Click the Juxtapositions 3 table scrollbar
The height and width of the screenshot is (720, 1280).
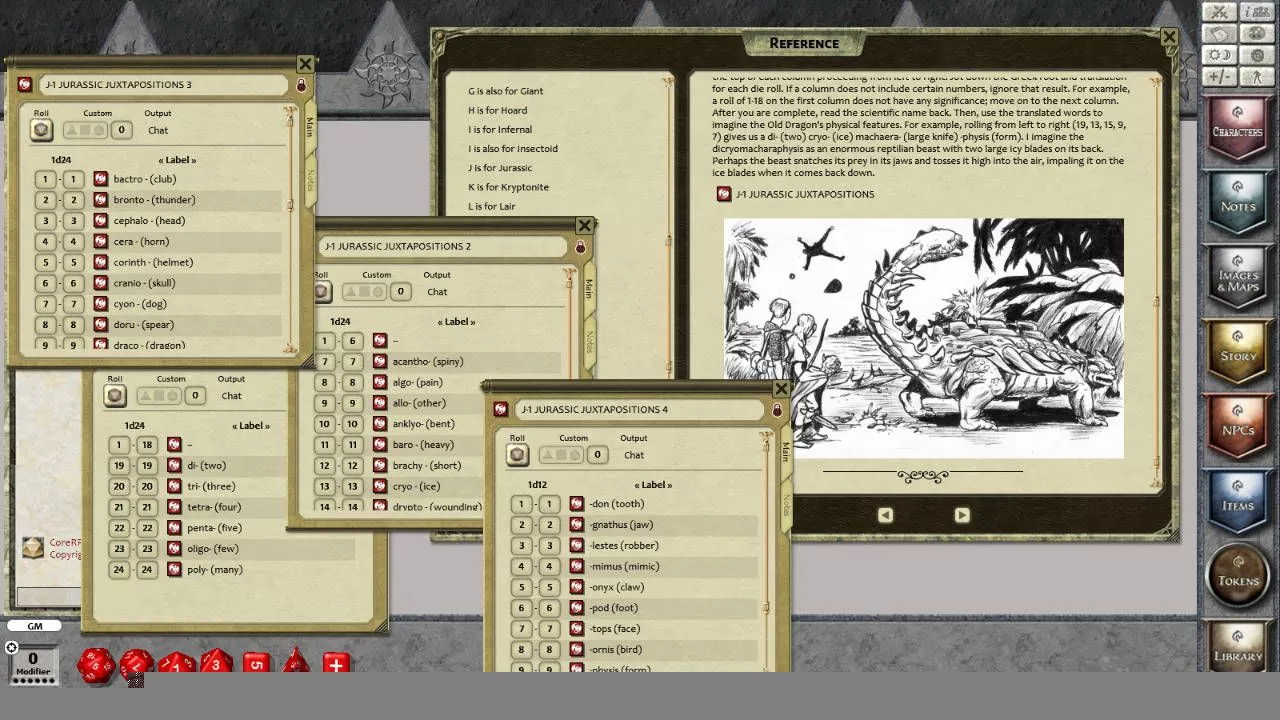coord(290,230)
